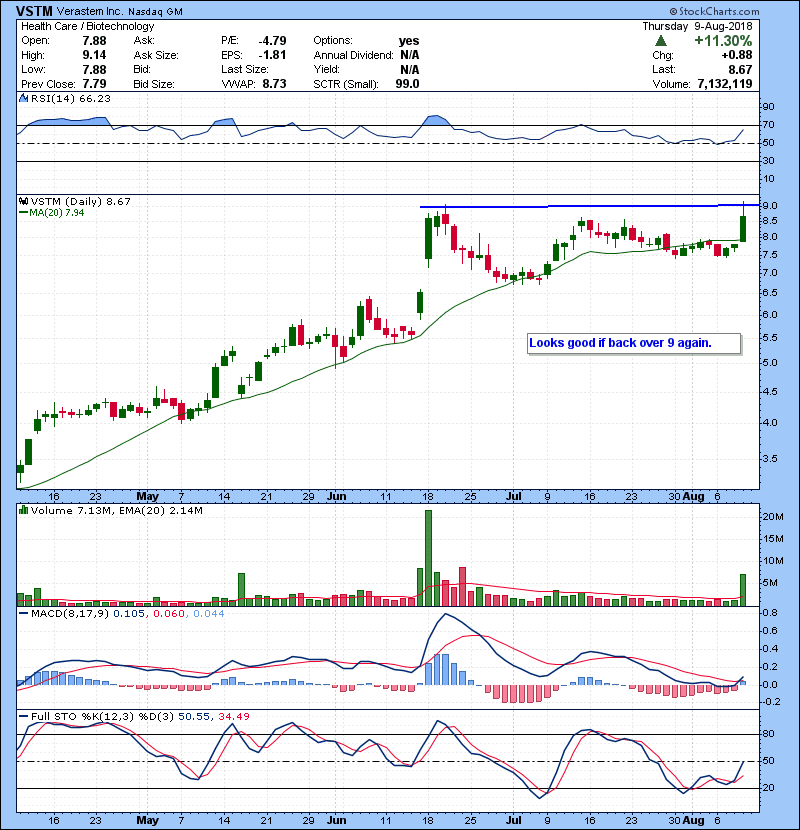The height and width of the screenshot is (830, 800).
Task: Click the SCTR (Small) value 99.0
Action: pos(407,84)
